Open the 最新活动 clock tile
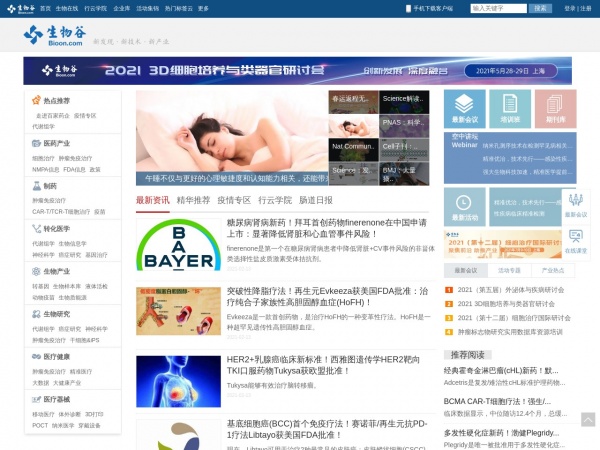This screenshot has height=450, width=600. [x=465, y=207]
